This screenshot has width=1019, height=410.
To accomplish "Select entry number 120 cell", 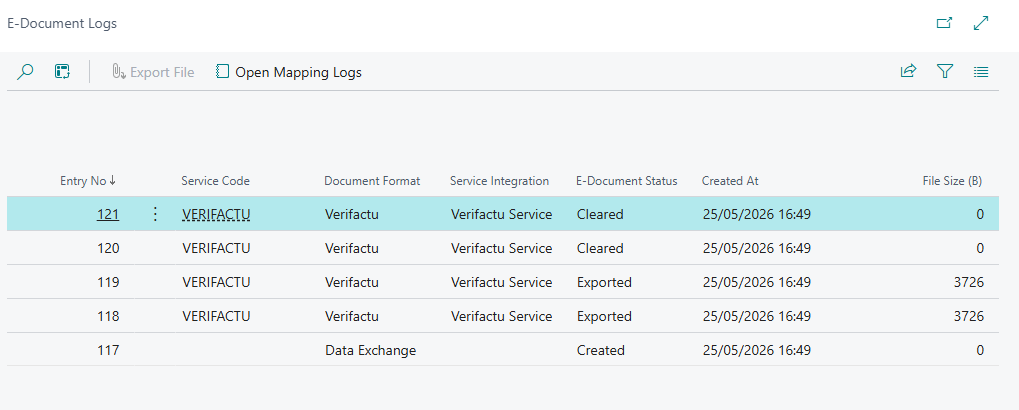I will point(108,248).
